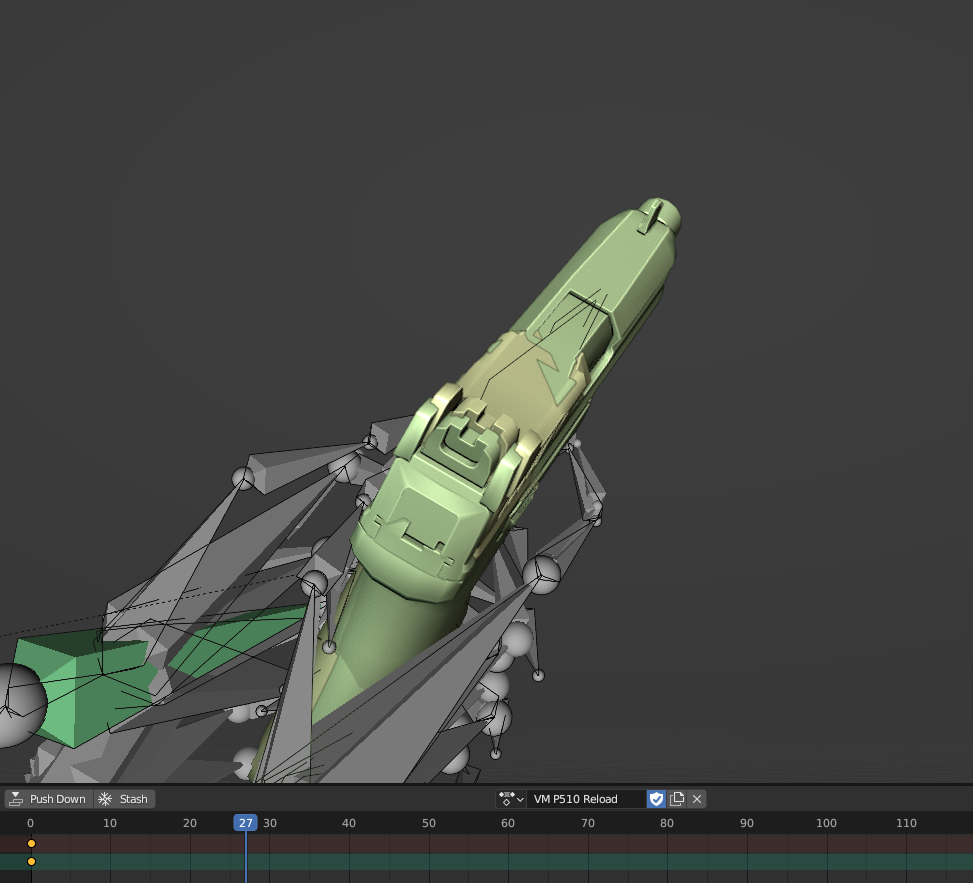Screen dimensions: 973x883
Task: Toggle off the blue shield next to action name
Action: [x=656, y=798]
